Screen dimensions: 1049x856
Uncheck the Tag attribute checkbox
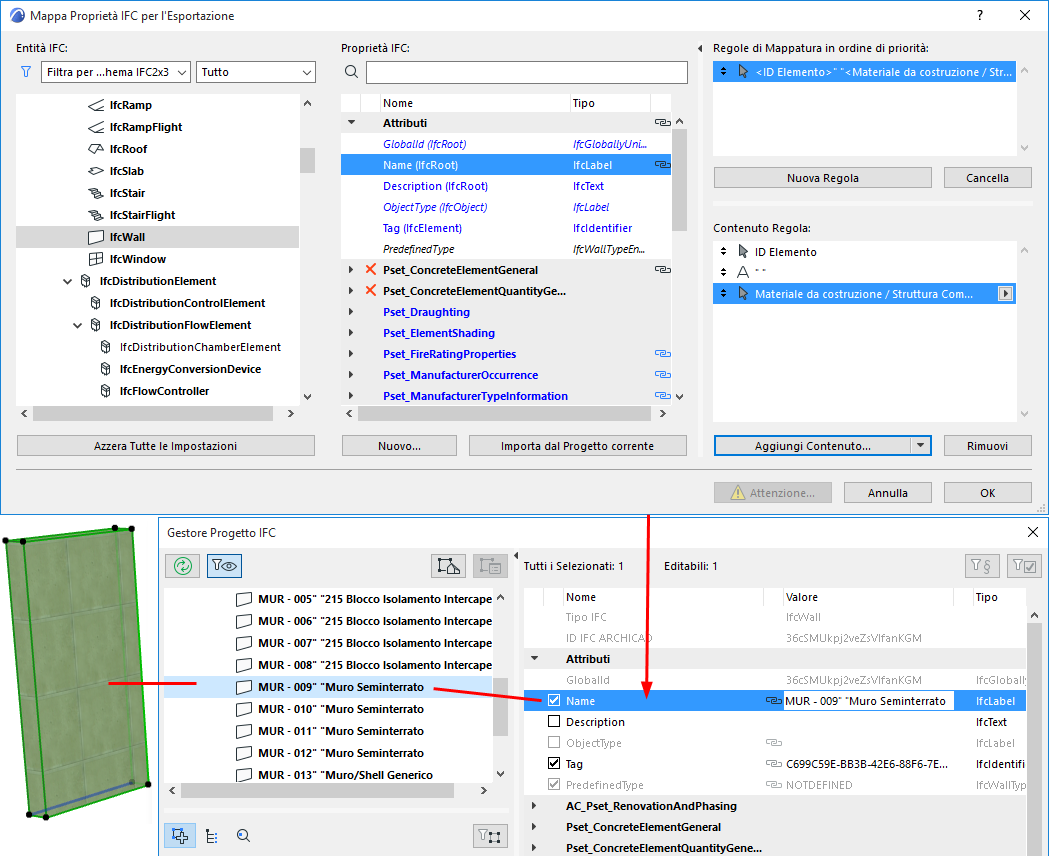coord(554,763)
